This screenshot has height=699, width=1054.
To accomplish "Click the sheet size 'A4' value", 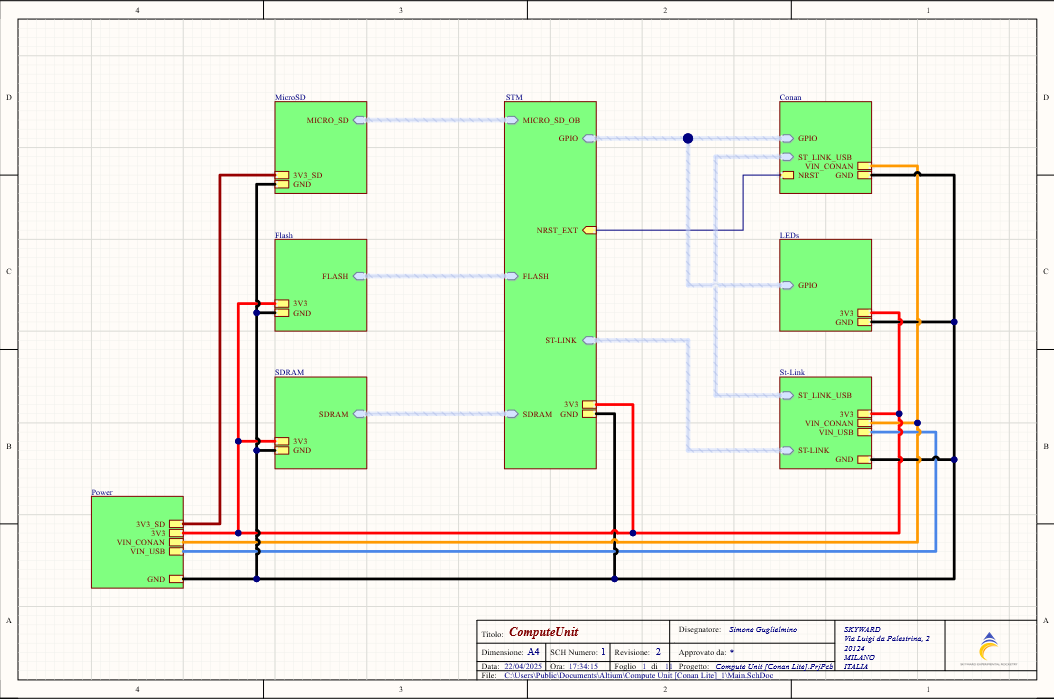I will pyautogui.click(x=533, y=652).
